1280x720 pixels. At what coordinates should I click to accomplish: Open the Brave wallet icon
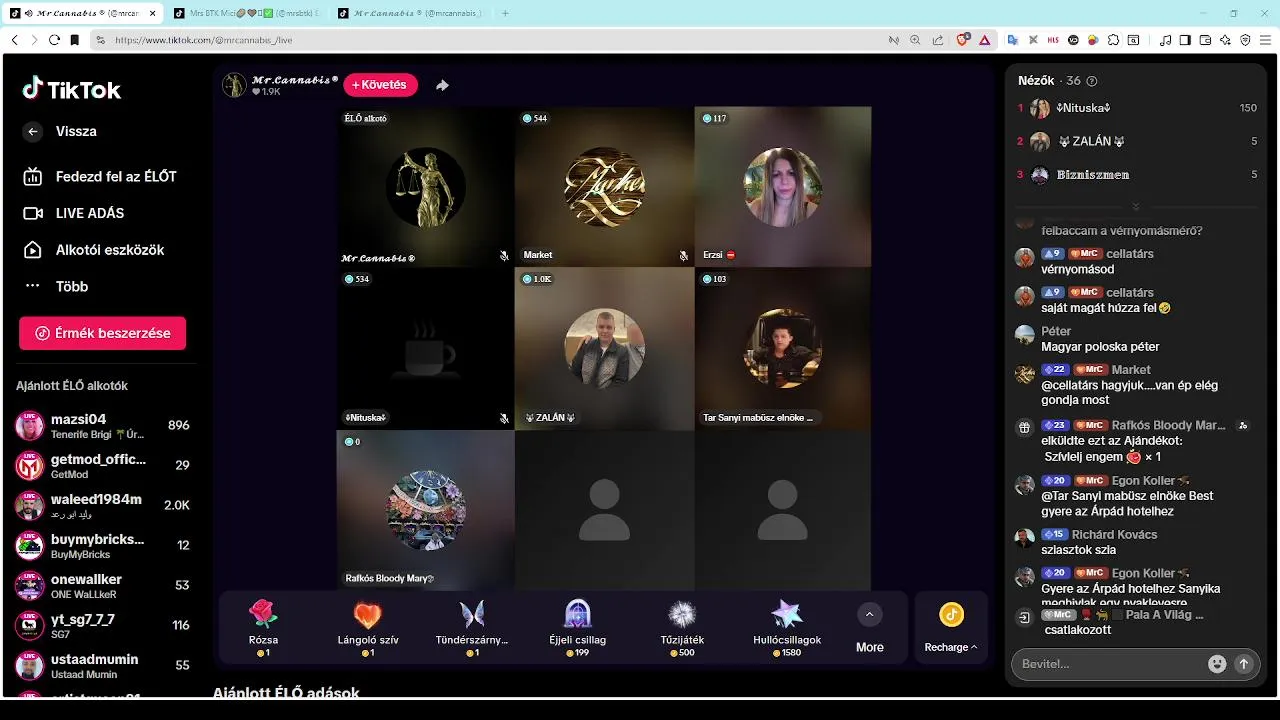1205,40
